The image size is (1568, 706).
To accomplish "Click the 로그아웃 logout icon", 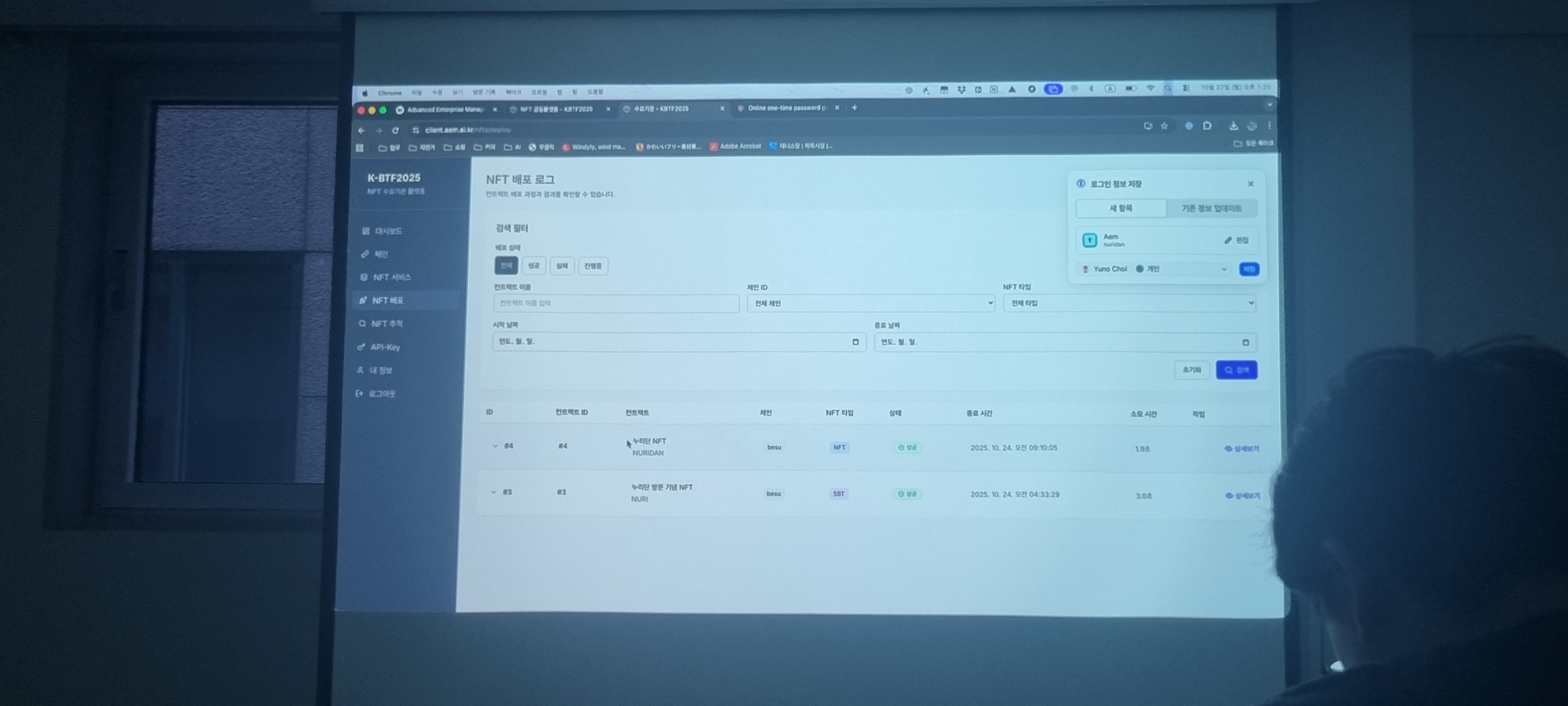I will click(359, 394).
